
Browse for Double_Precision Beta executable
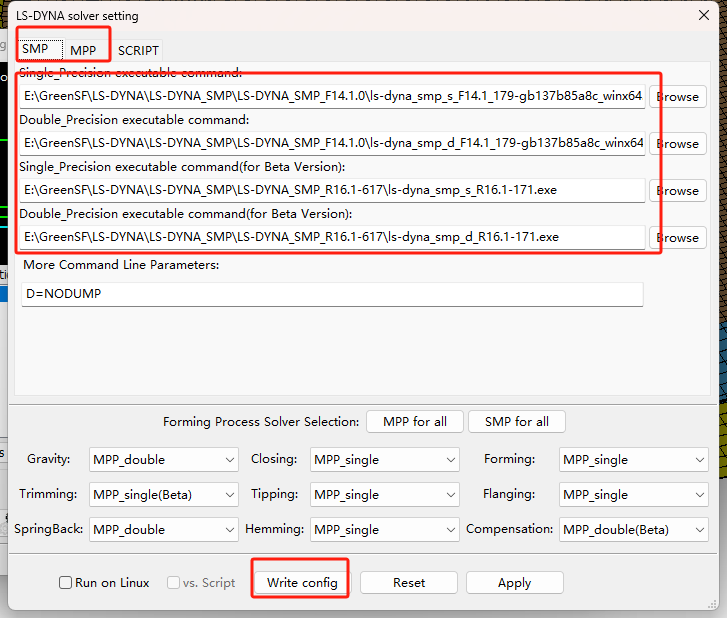[x=677, y=238]
